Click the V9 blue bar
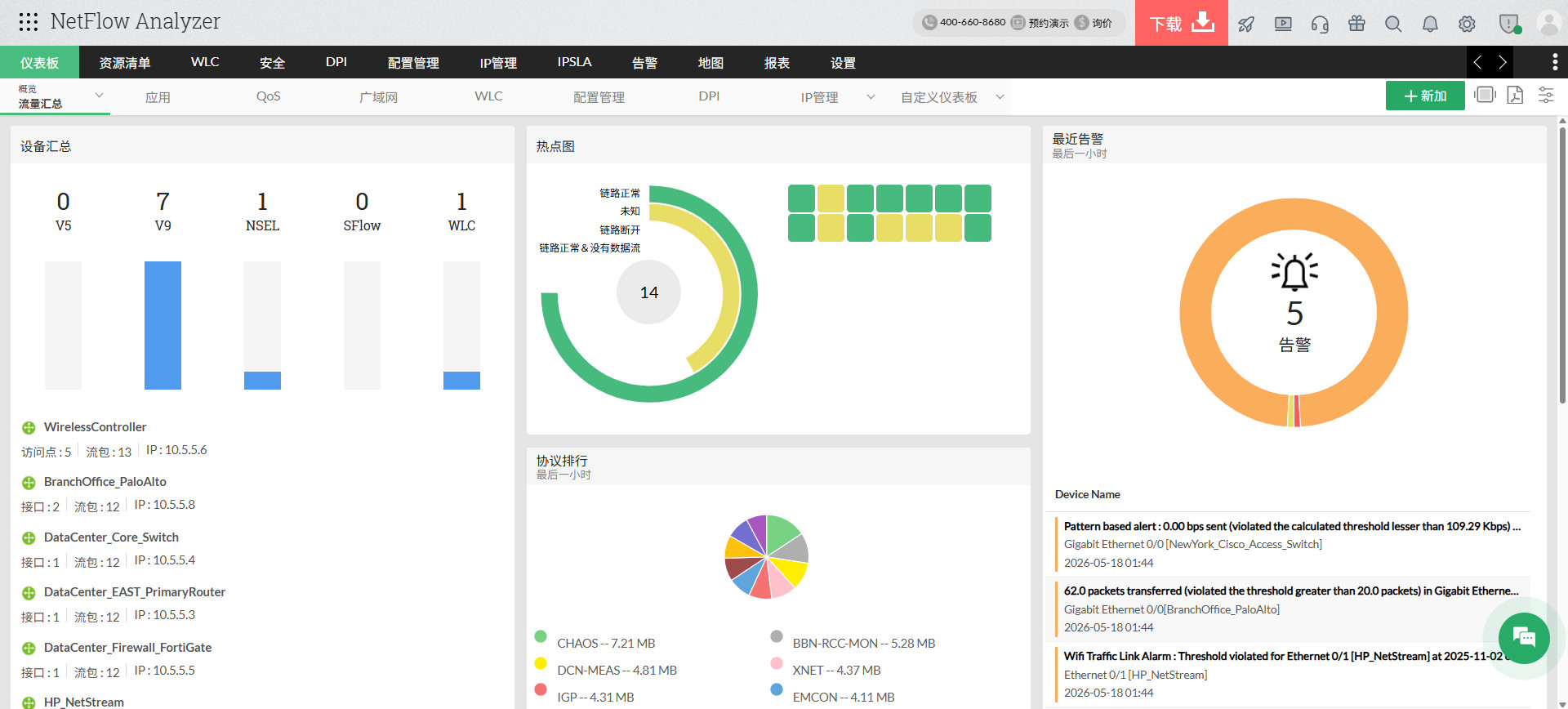The image size is (1568, 709). [x=163, y=325]
